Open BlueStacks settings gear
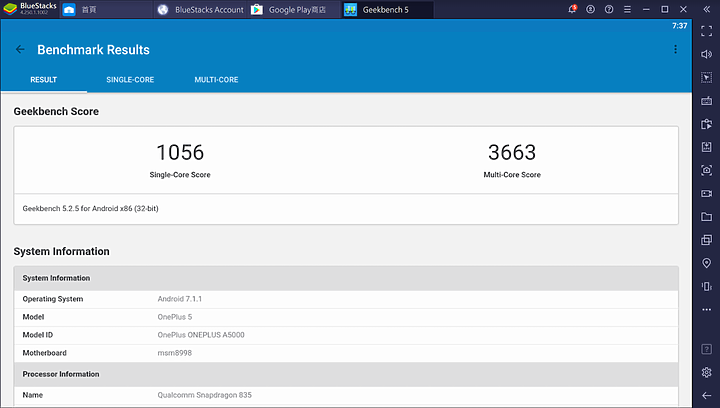The image size is (720, 408). pos(706,372)
